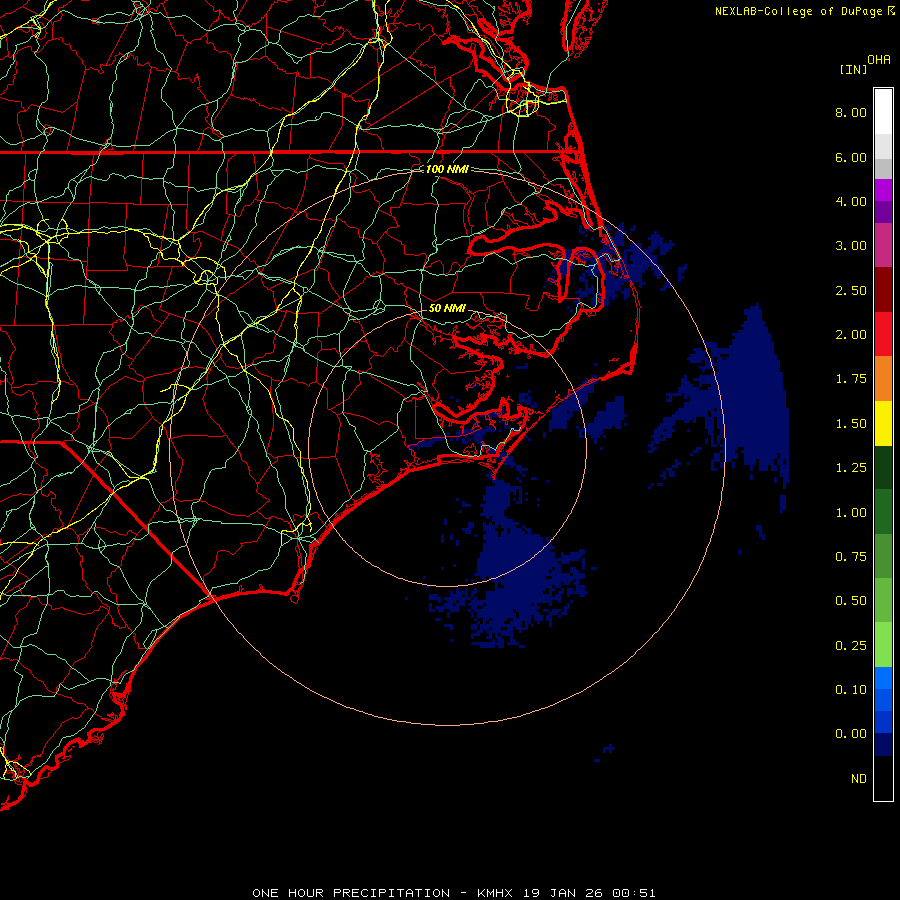Click the yellow legend swatch

[x=883, y=424]
